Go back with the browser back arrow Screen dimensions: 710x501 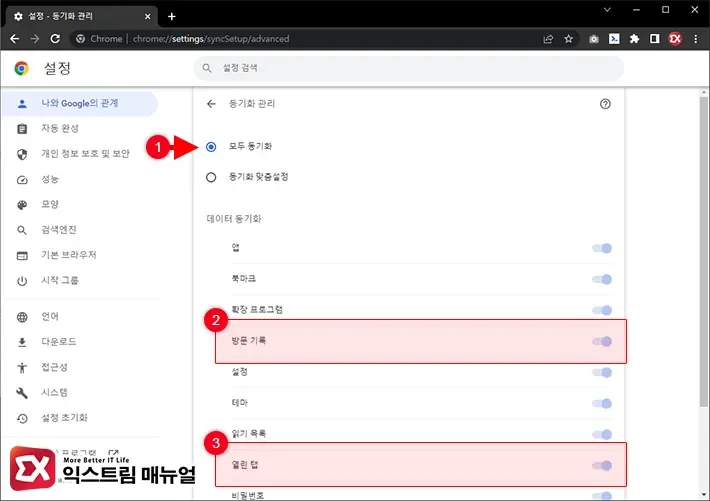14,39
